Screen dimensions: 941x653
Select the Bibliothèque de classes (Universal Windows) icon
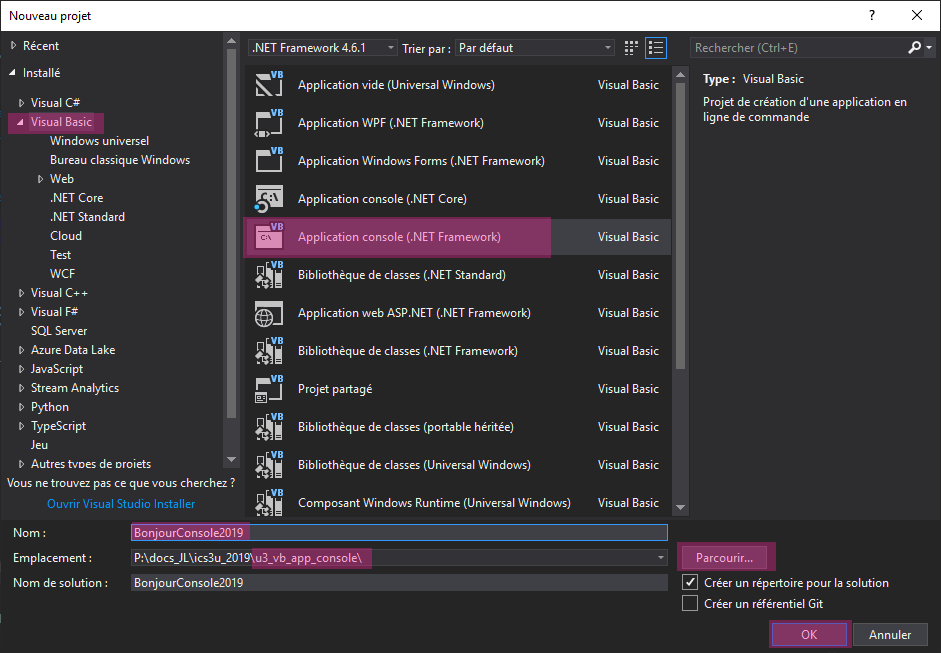(x=269, y=465)
